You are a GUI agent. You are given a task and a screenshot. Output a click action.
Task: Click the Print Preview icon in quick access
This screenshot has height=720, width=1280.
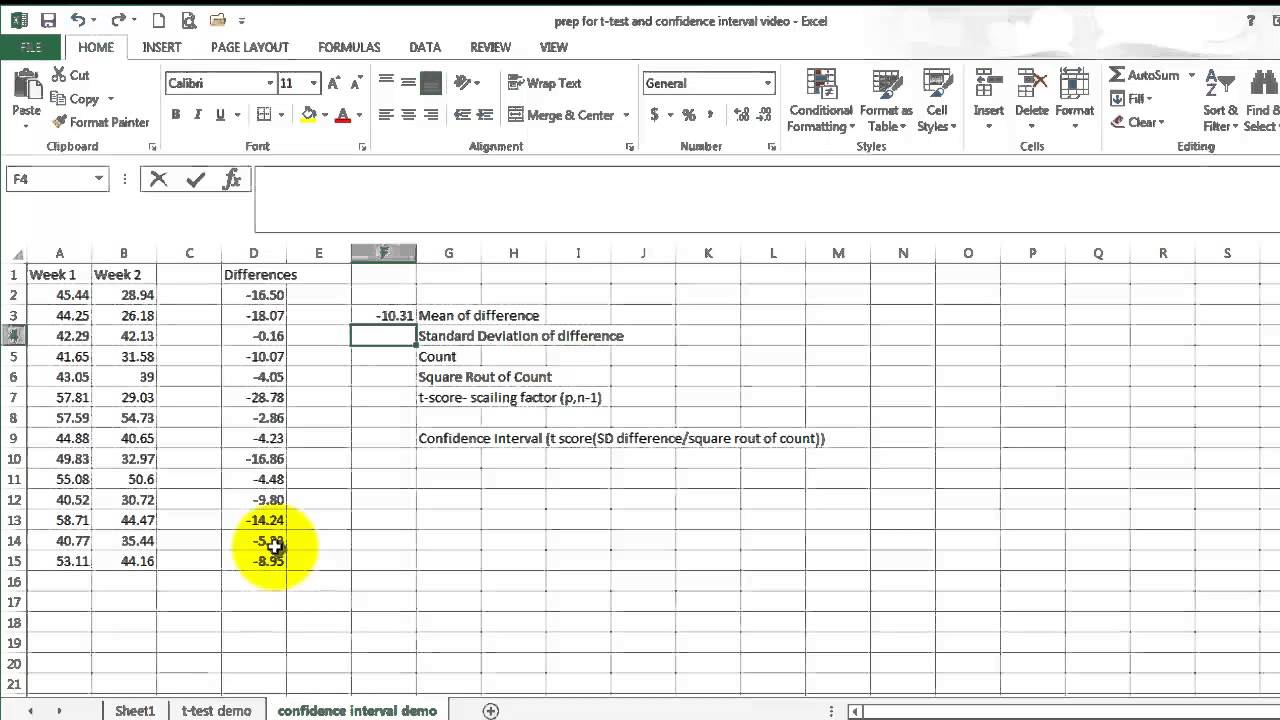coord(189,20)
